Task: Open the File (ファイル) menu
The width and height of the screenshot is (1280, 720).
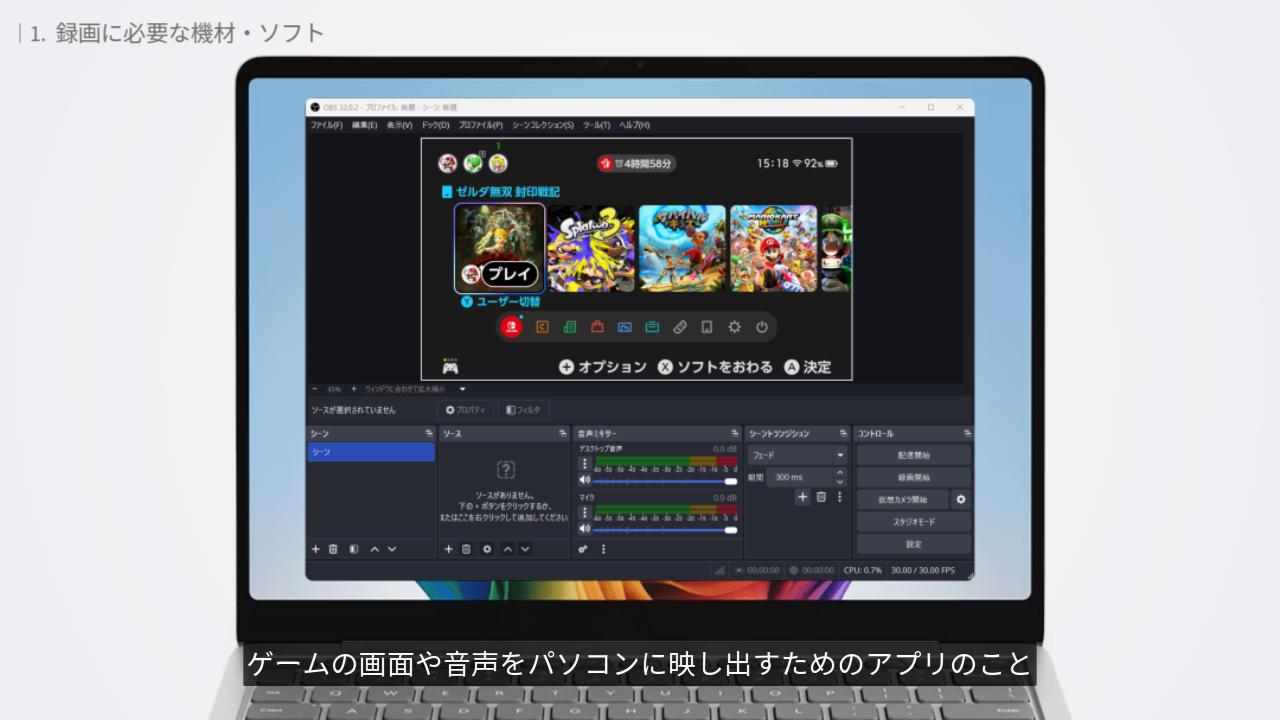Action: pyautogui.click(x=326, y=125)
